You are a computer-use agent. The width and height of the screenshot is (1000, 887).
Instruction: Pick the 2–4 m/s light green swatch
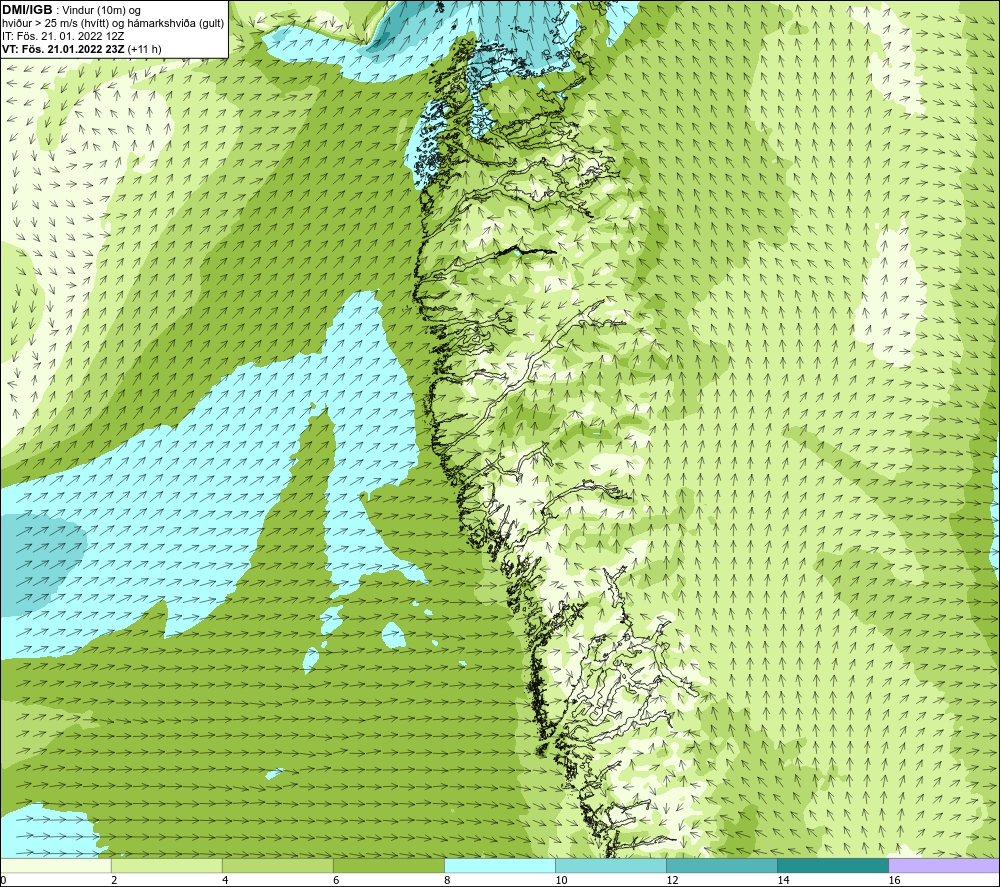[x=166, y=865]
